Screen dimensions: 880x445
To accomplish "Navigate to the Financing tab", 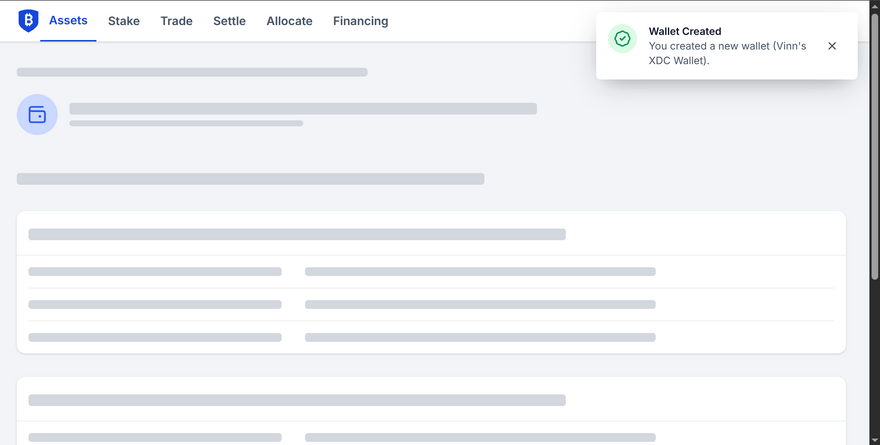I will [360, 21].
